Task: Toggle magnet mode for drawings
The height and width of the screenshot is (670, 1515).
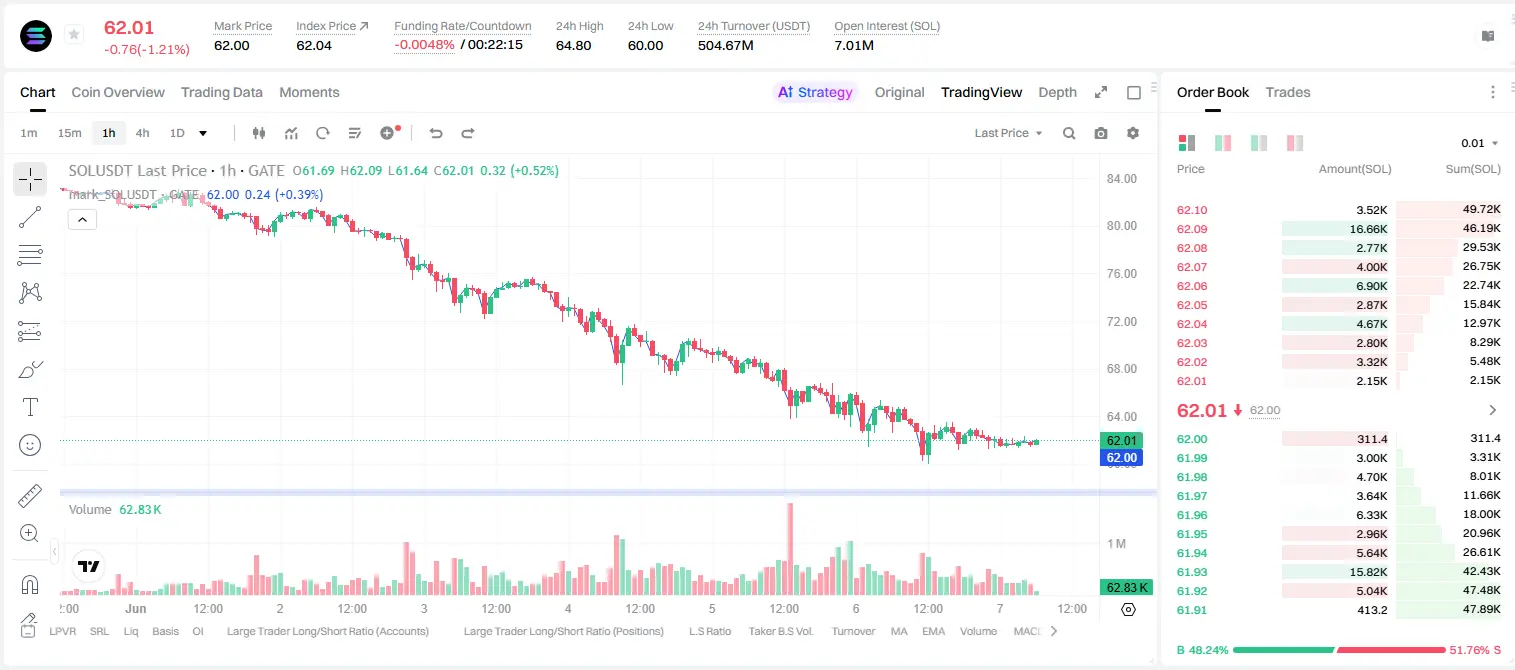Action: coord(30,584)
